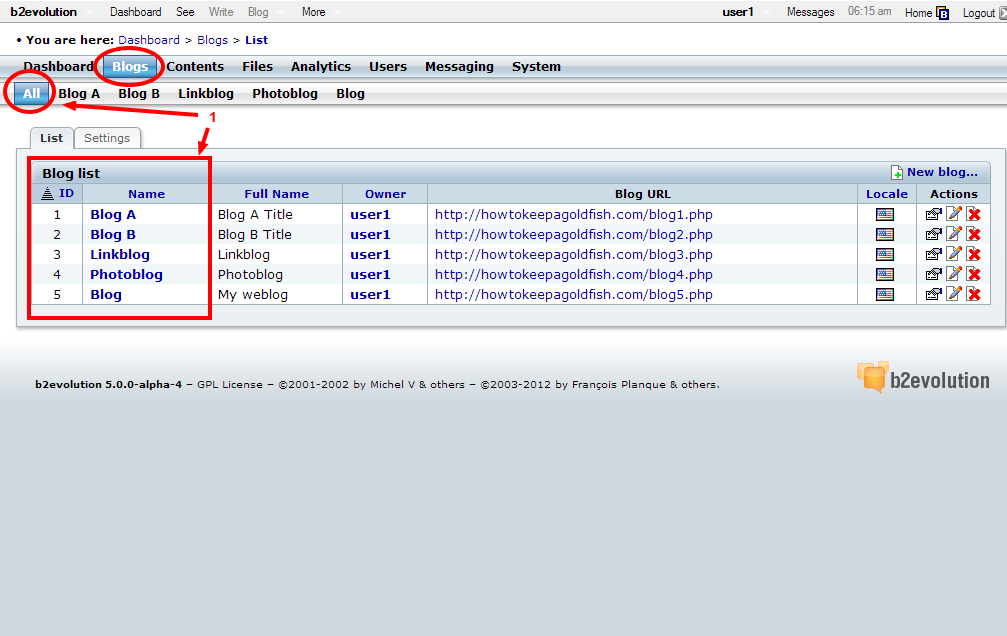
Task: Click Logout in the top bar
Action: point(979,13)
